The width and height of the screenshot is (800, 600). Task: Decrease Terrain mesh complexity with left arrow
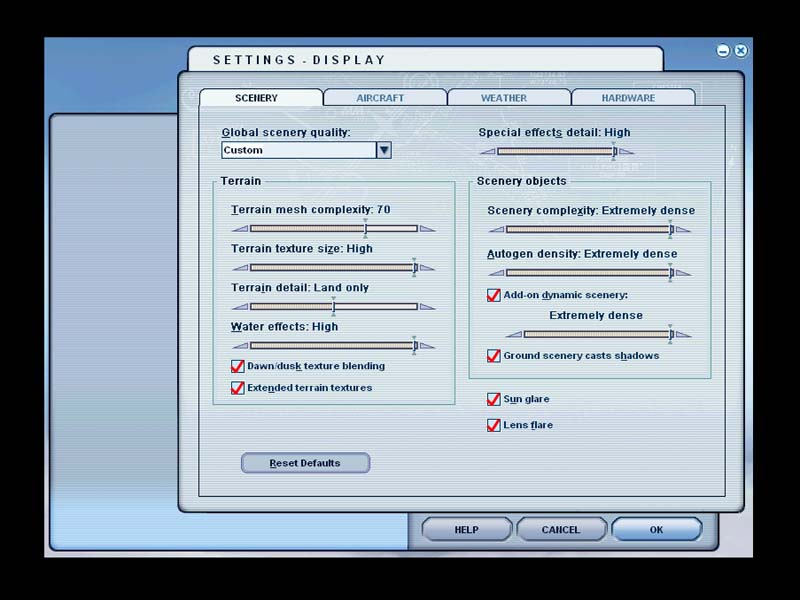pos(240,229)
